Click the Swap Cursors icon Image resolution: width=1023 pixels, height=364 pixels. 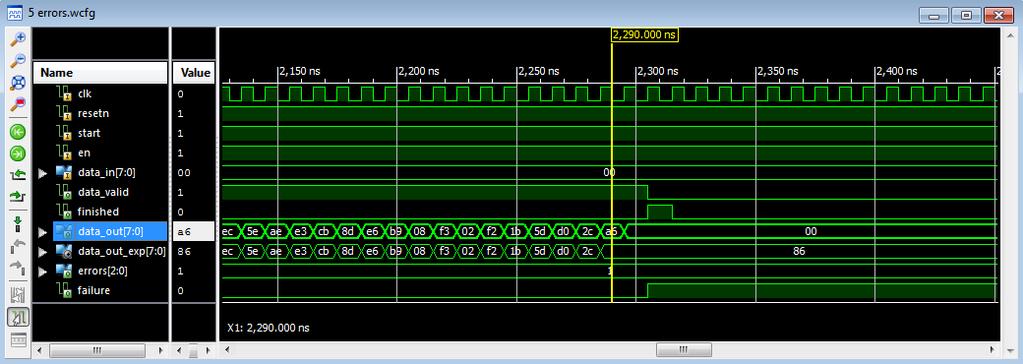[x=18, y=295]
